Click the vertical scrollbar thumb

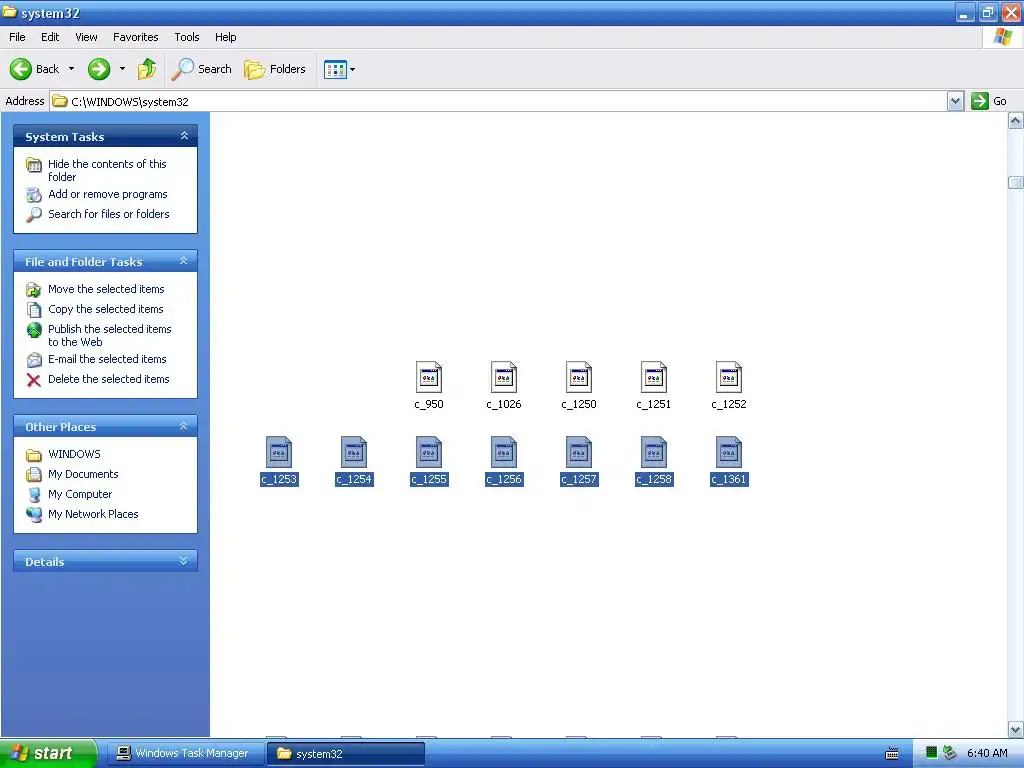pos(1016,182)
